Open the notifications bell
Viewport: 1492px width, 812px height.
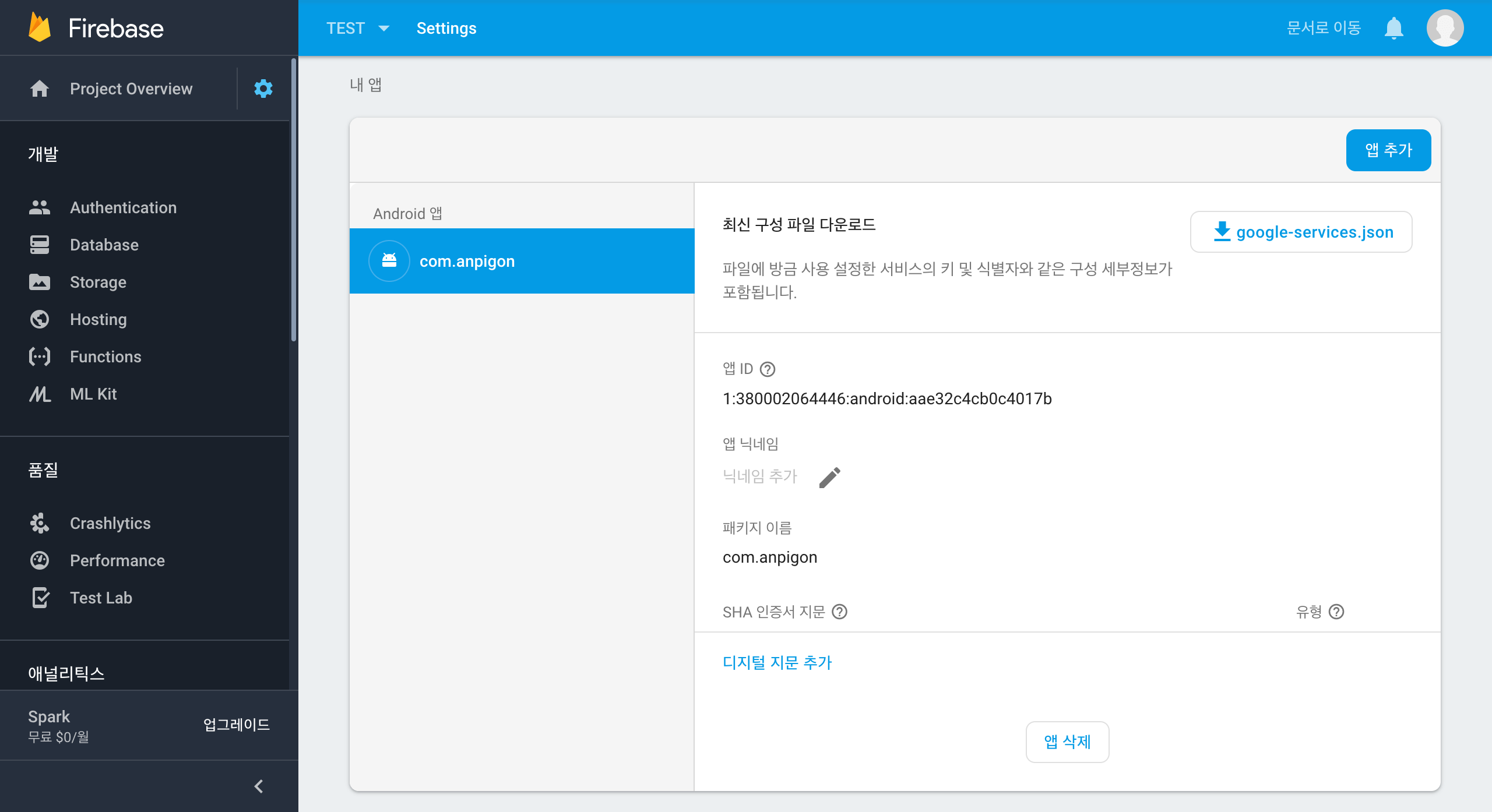pyautogui.click(x=1394, y=28)
